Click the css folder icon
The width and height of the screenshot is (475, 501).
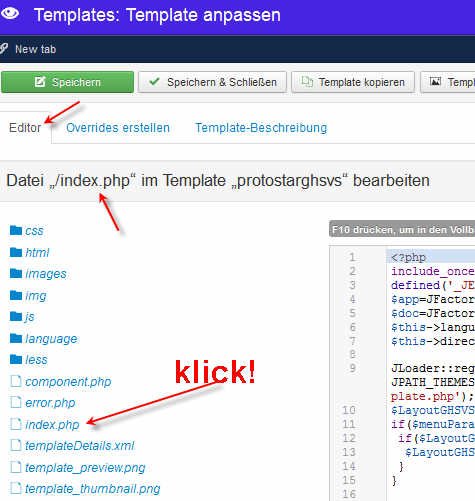click(16, 230)
